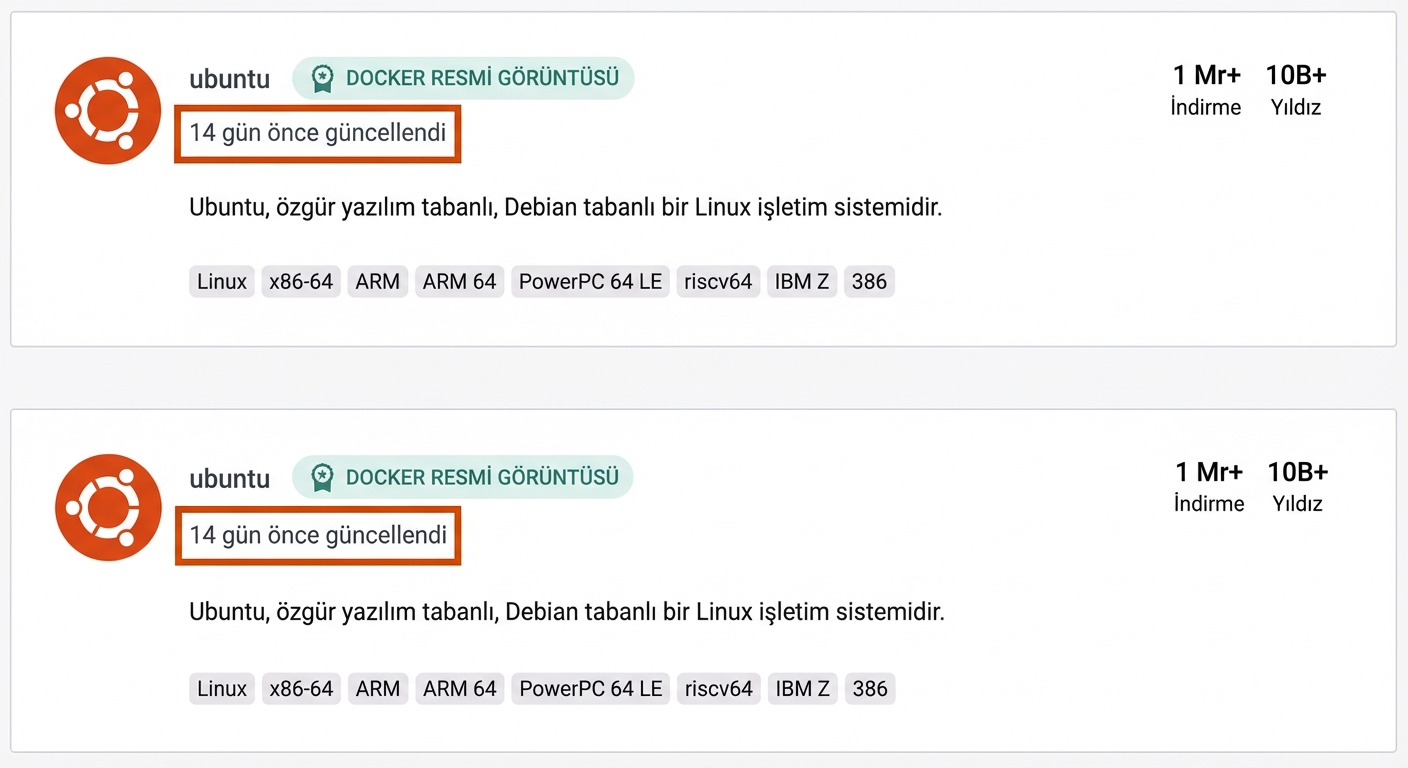This screenshot has width=1408, height=768.
Task: Click the ARM 64 tag in second card
Action: 459,688
